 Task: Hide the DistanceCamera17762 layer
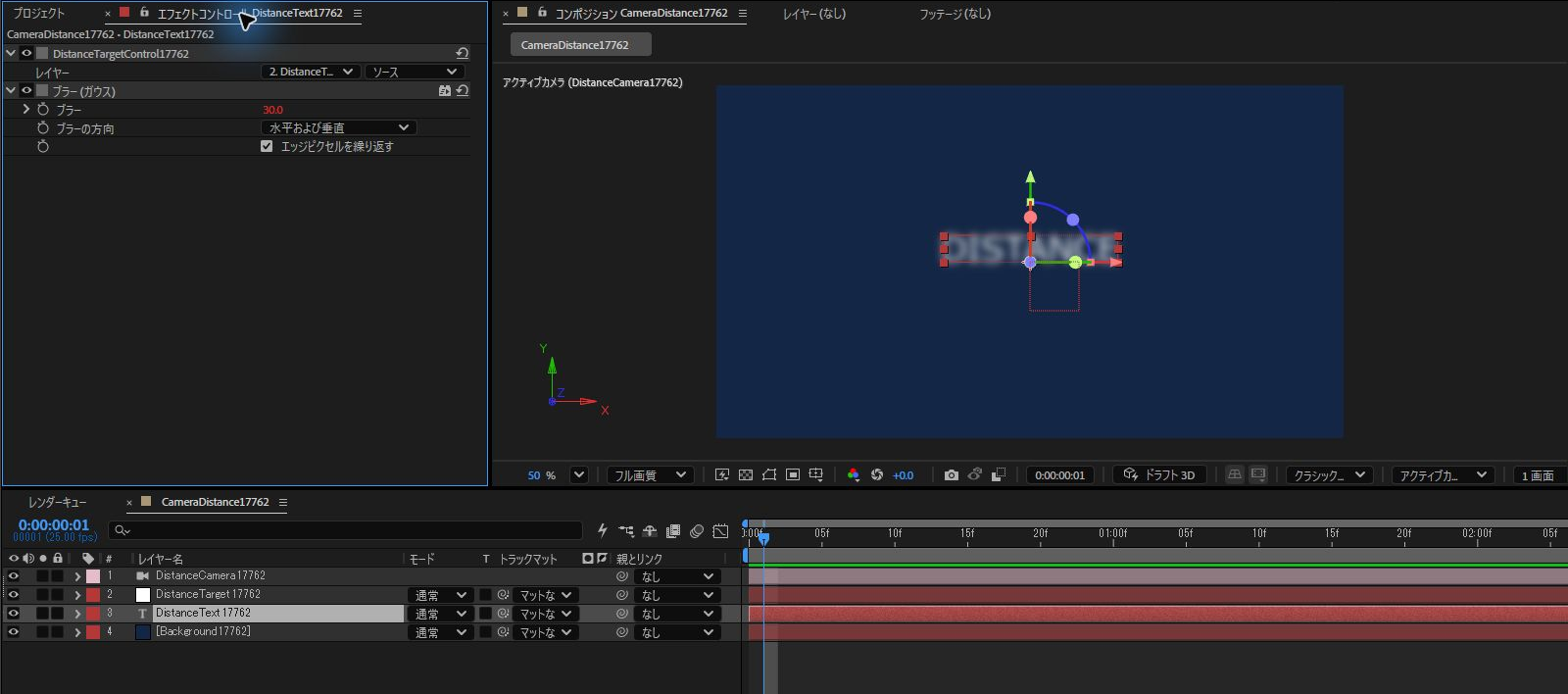[x=13, y=576]
